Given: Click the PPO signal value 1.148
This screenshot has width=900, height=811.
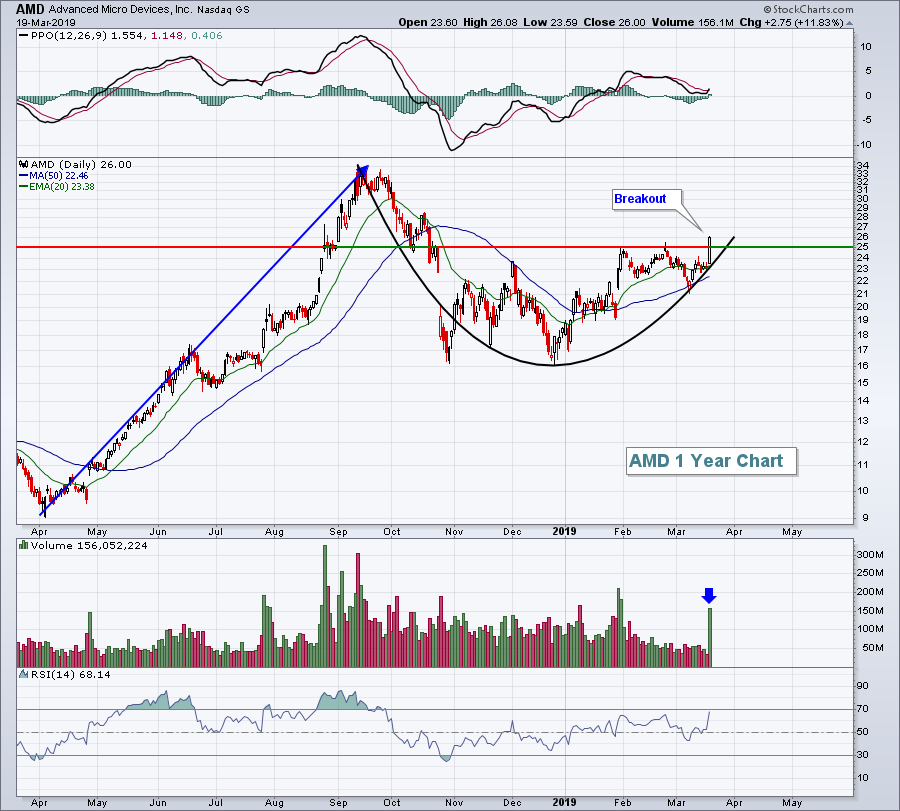Looking at the screenshot, I should [167, 36].
